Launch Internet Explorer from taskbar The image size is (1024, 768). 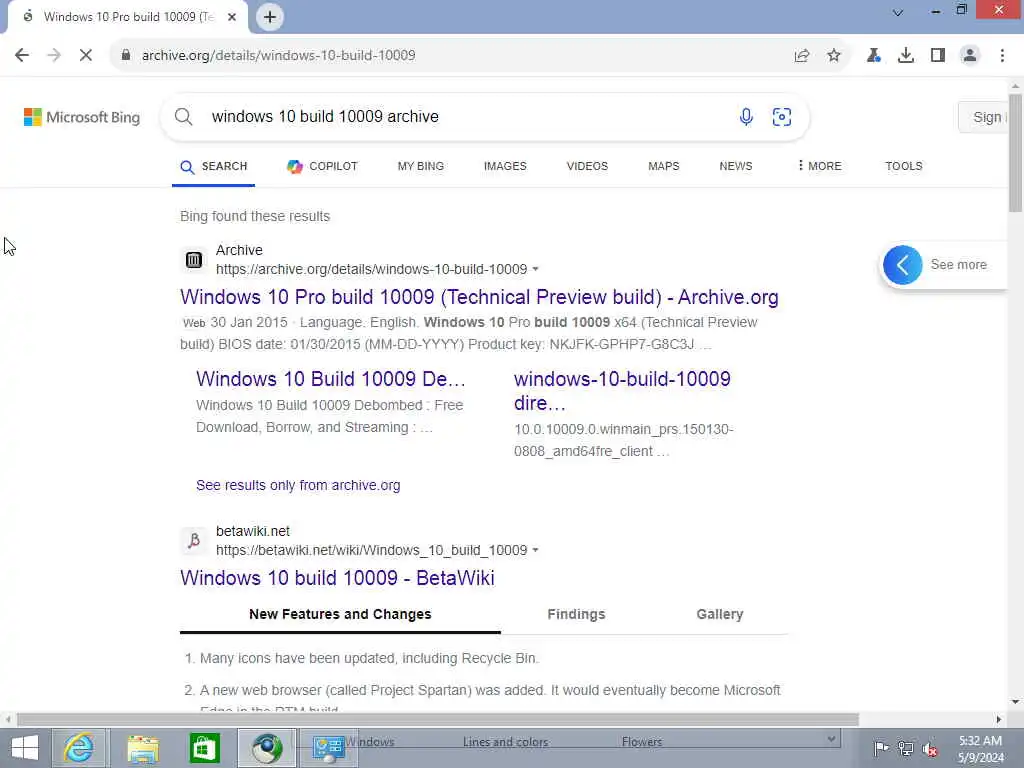(x=78, y=748)
